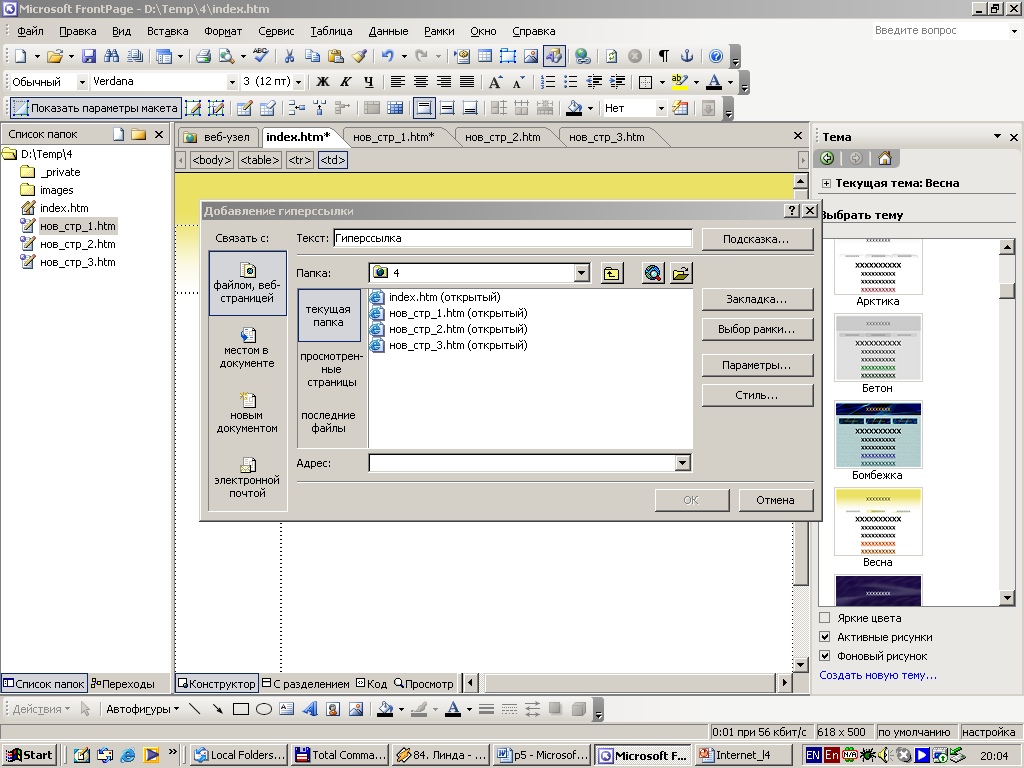Open the Папка folder dropdown in dialog
Image resolution: width=1024 pixels, height=768 pixels.
tap(582, 273)
